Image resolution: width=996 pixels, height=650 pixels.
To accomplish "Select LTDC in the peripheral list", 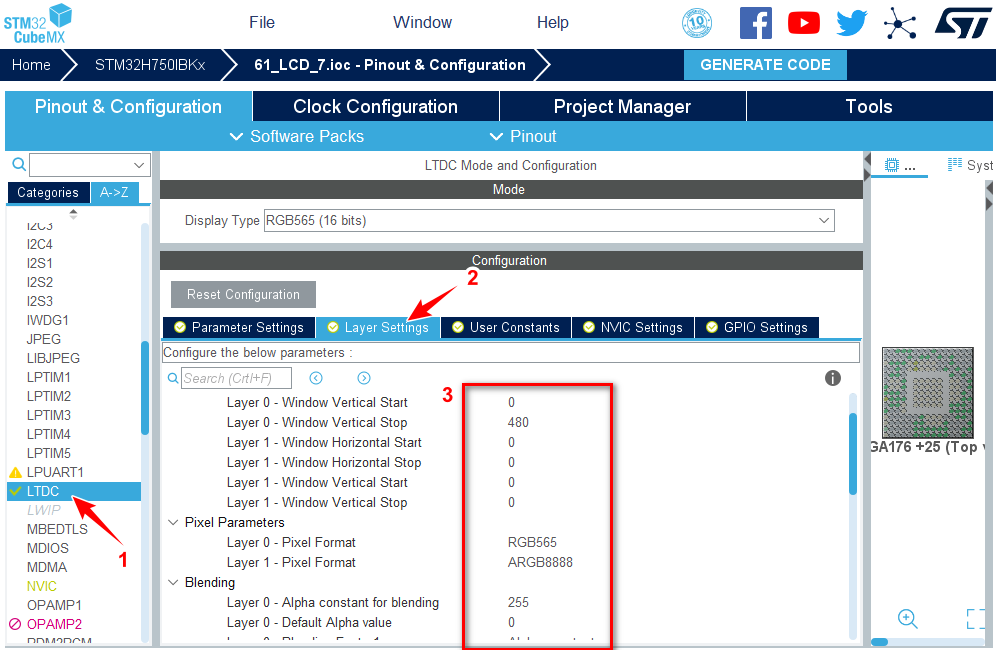I will 44,491.
